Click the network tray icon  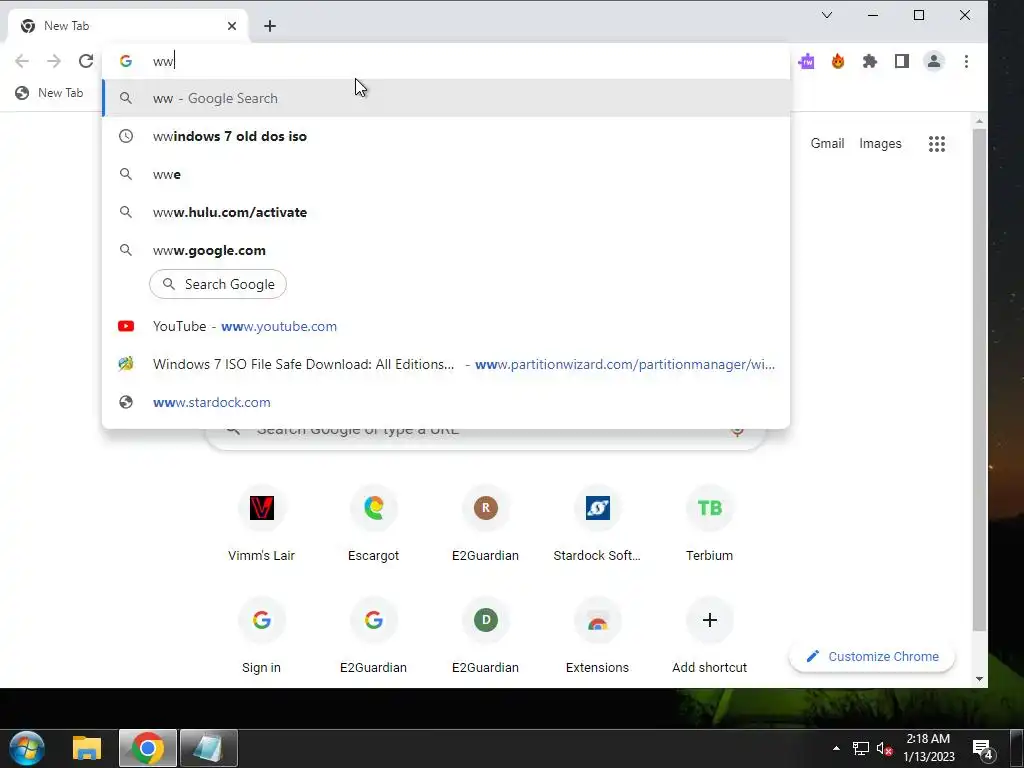point(861,748)
